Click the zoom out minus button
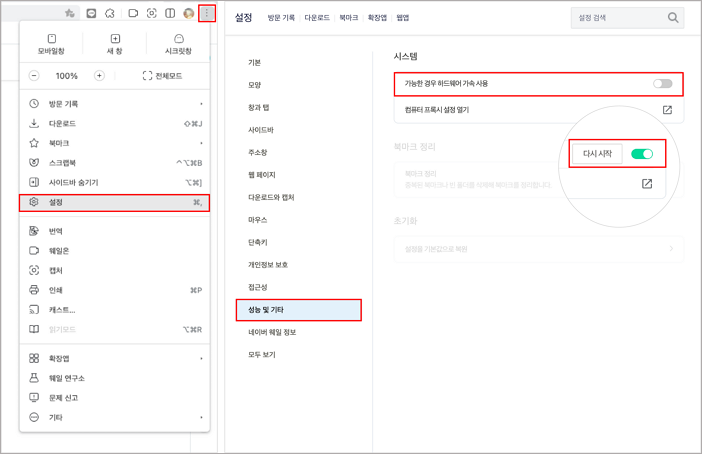 (x=34, y=76)
